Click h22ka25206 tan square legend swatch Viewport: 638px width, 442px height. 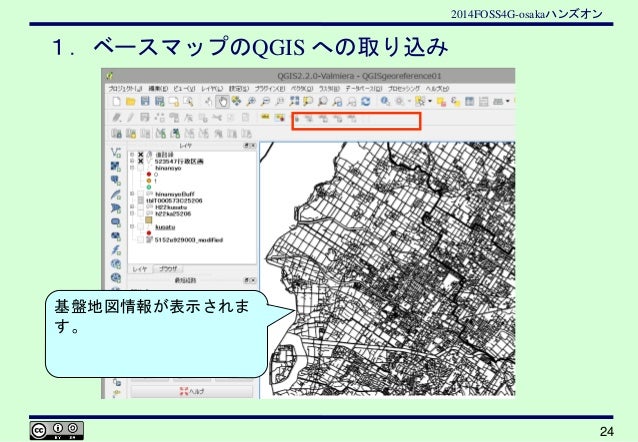tap(149, 220)
